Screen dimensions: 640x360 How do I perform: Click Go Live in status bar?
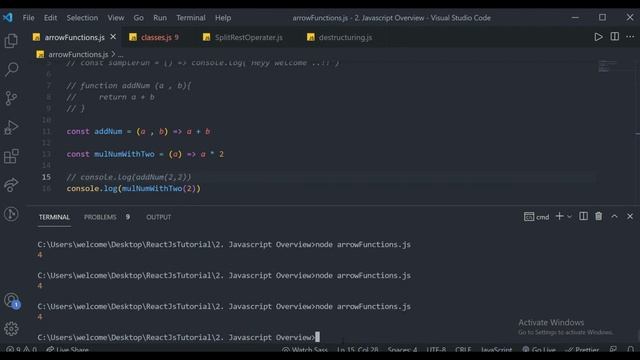[x=539, y=349]
